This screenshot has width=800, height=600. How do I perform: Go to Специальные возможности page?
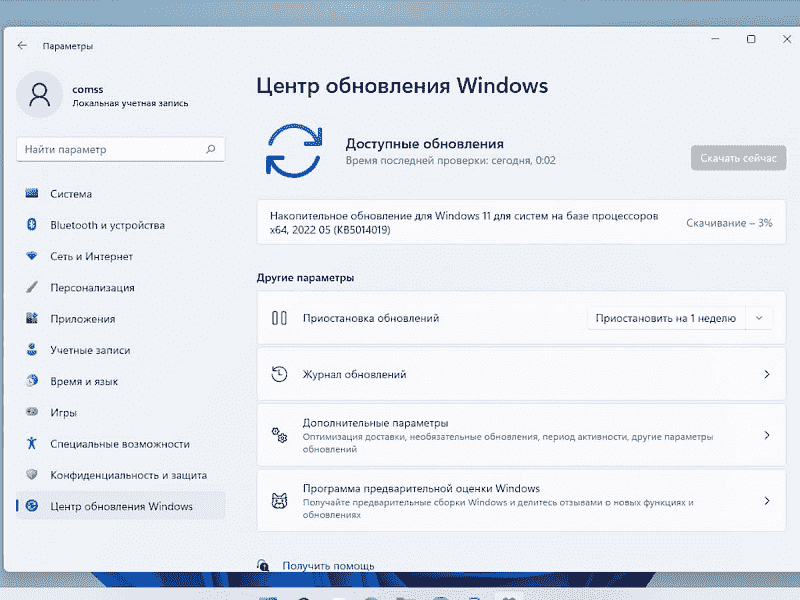tap(120, 443)
